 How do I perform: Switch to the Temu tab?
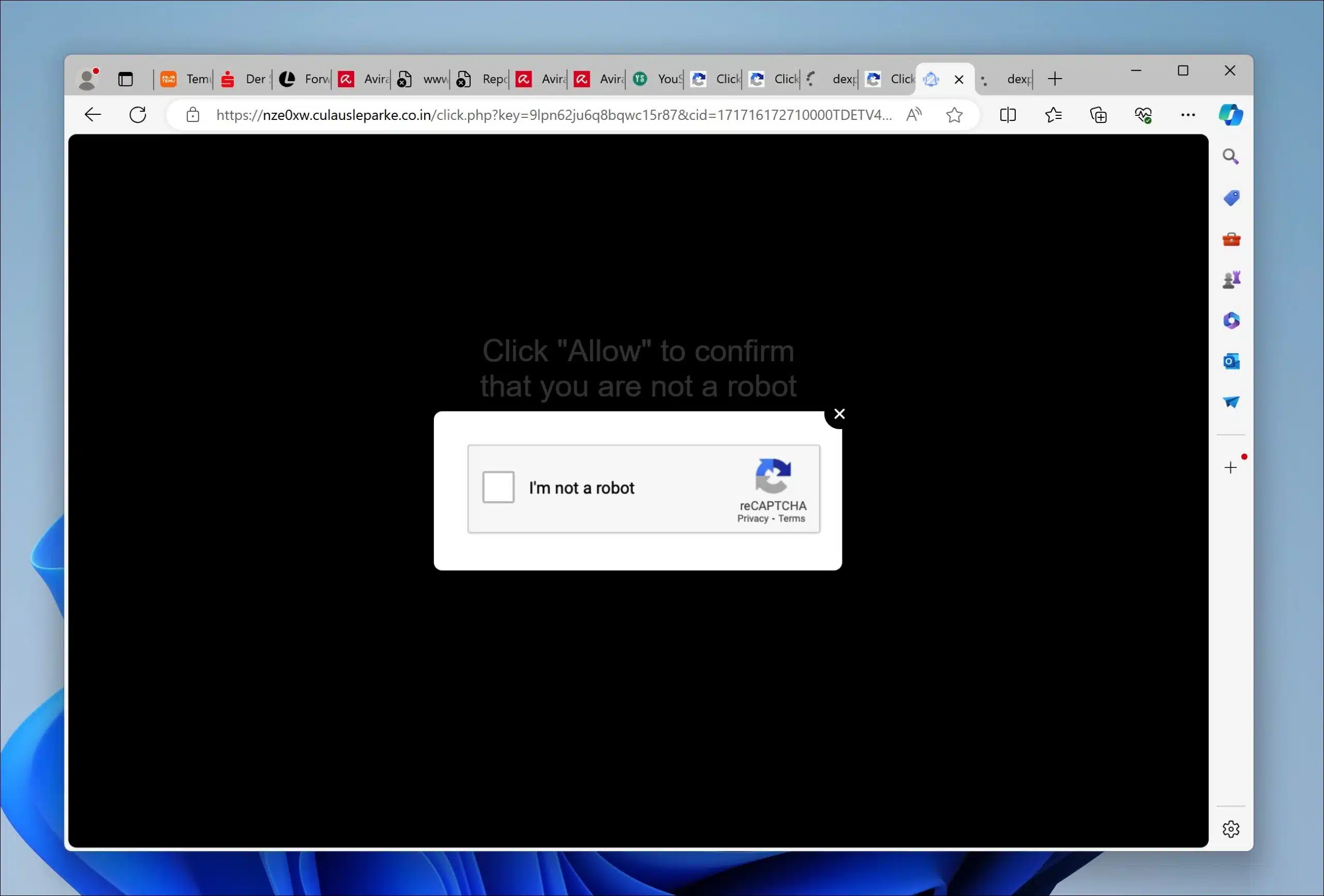pyautogui.click(x=185, y=79)
